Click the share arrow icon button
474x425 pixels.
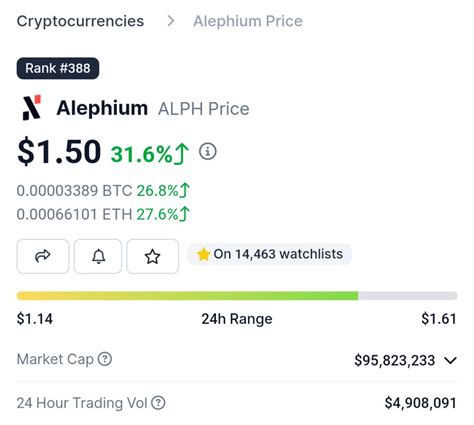pos(43,256)
